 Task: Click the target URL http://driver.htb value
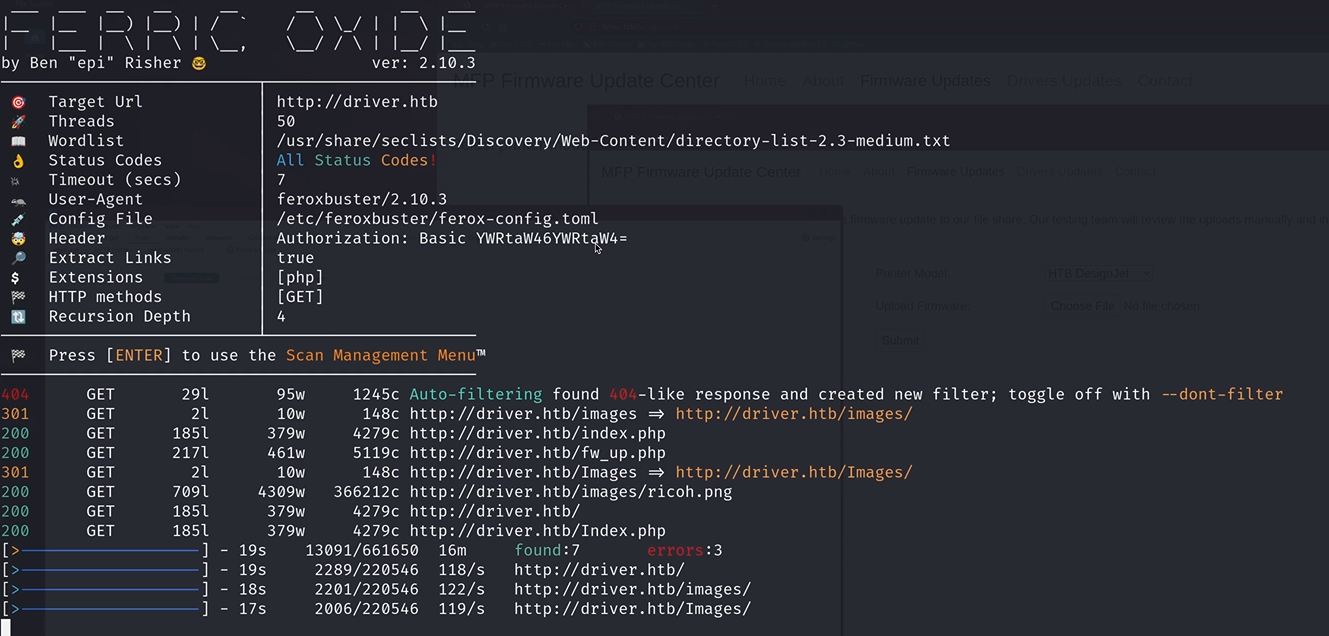357,102
